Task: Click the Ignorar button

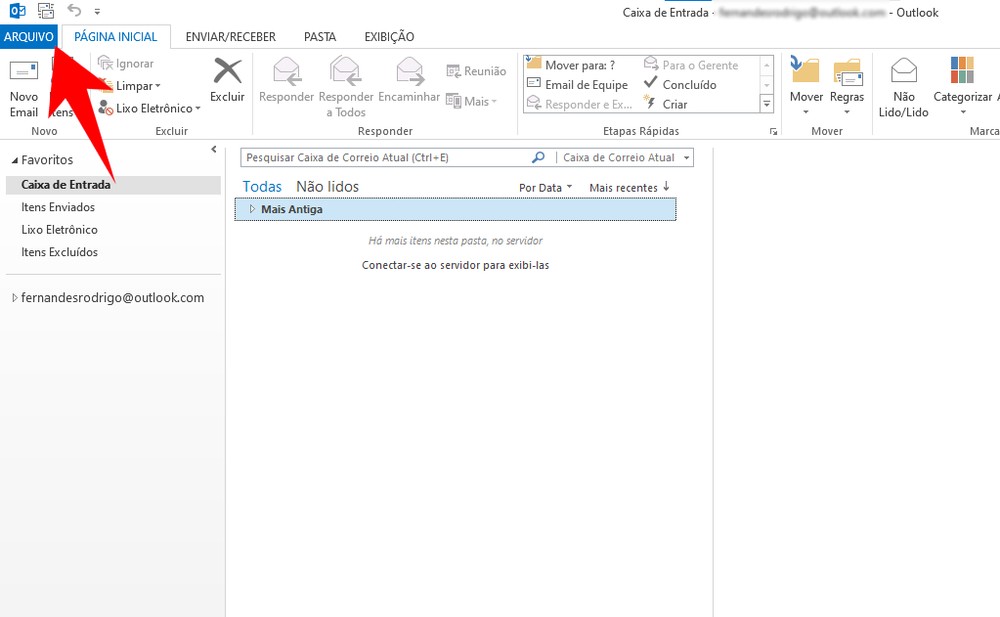Action: tap(126, 63)
